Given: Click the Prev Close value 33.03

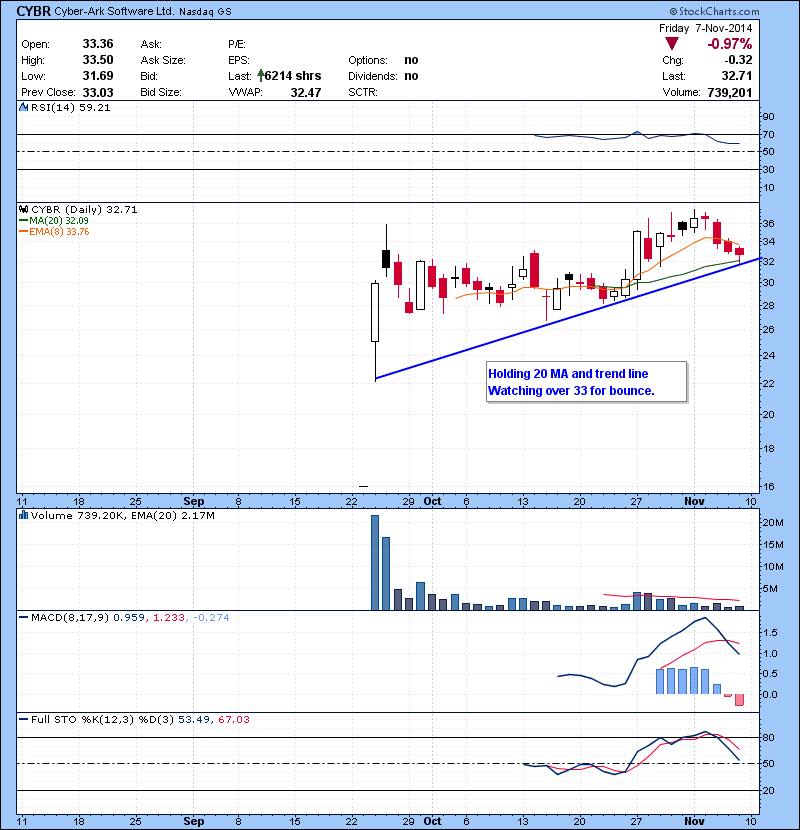Looking at the screenshot, I should 98,93.
